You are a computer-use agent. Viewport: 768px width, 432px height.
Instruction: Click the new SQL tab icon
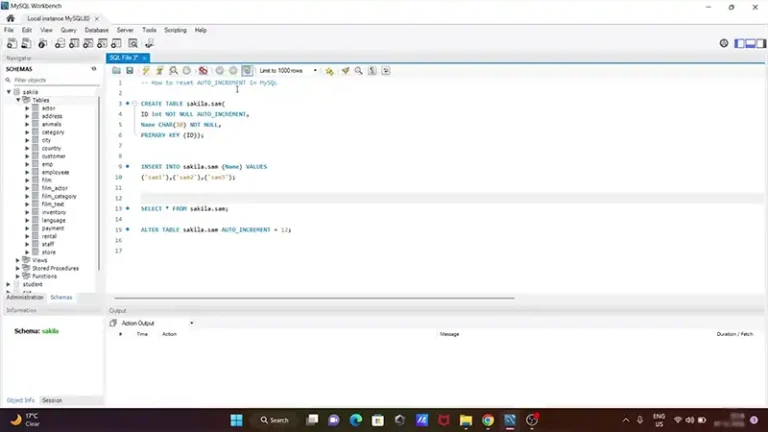[x=11, y=44]
